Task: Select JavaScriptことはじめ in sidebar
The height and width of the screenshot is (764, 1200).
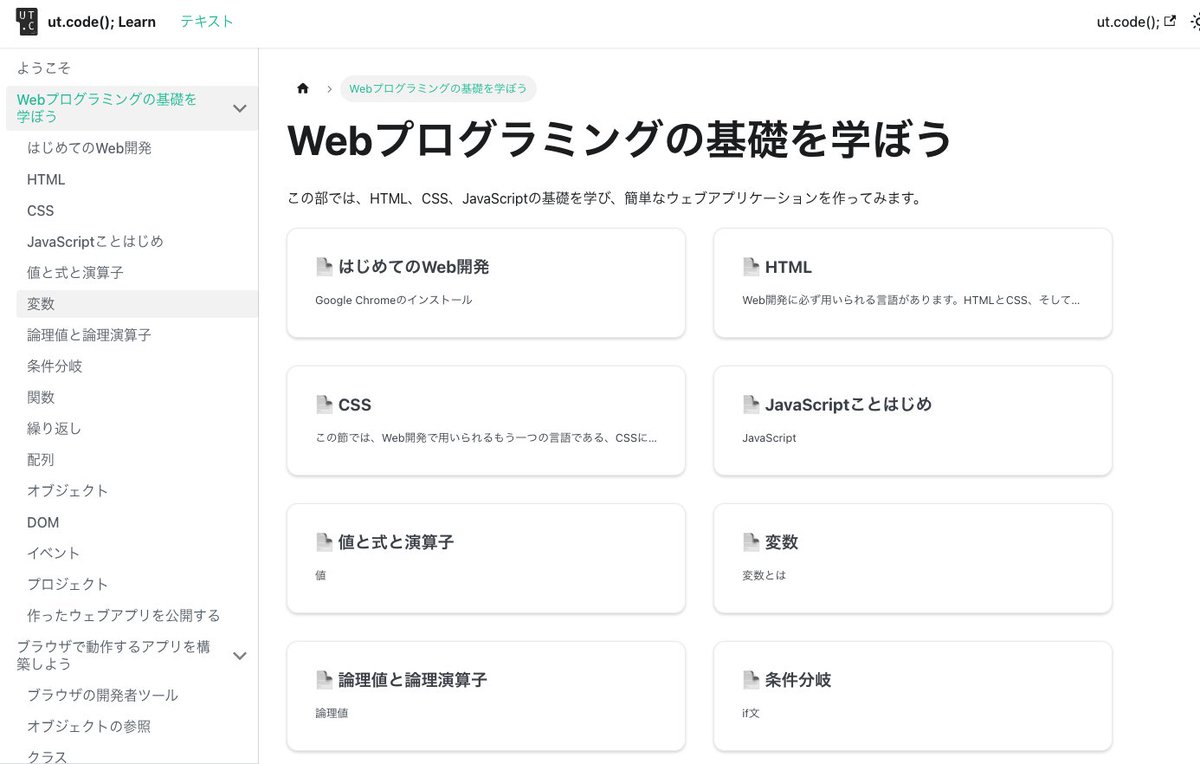Action: tap(95, 242)
